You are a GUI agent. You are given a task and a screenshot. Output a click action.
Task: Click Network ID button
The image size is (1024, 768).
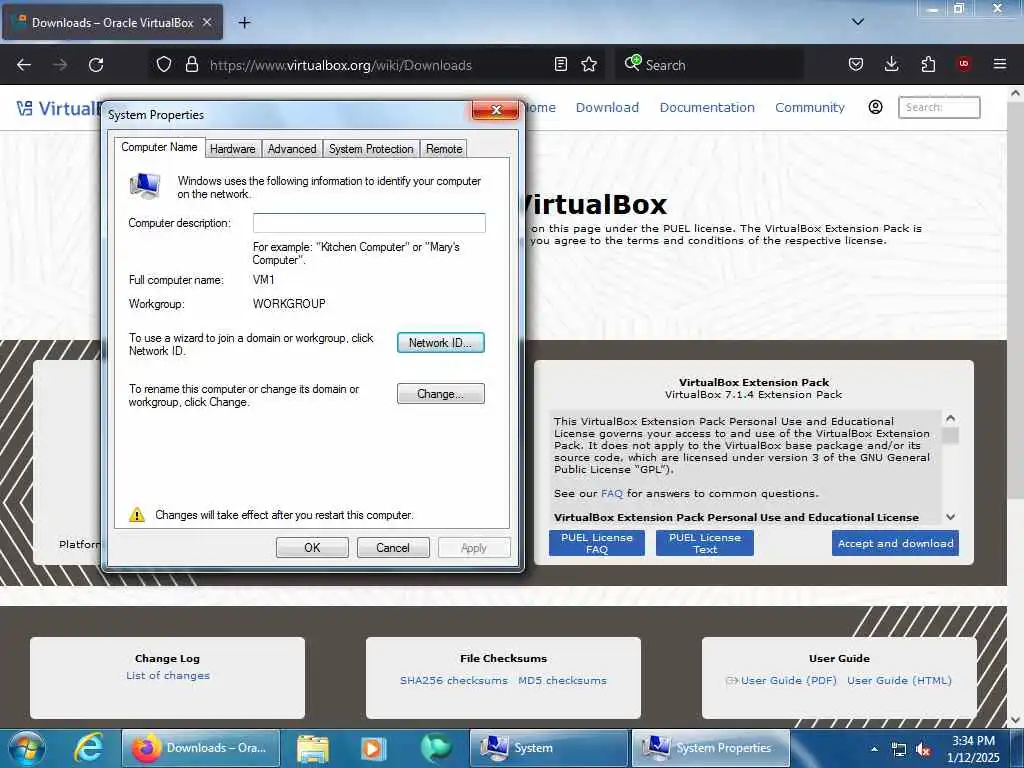click(441, 343)
